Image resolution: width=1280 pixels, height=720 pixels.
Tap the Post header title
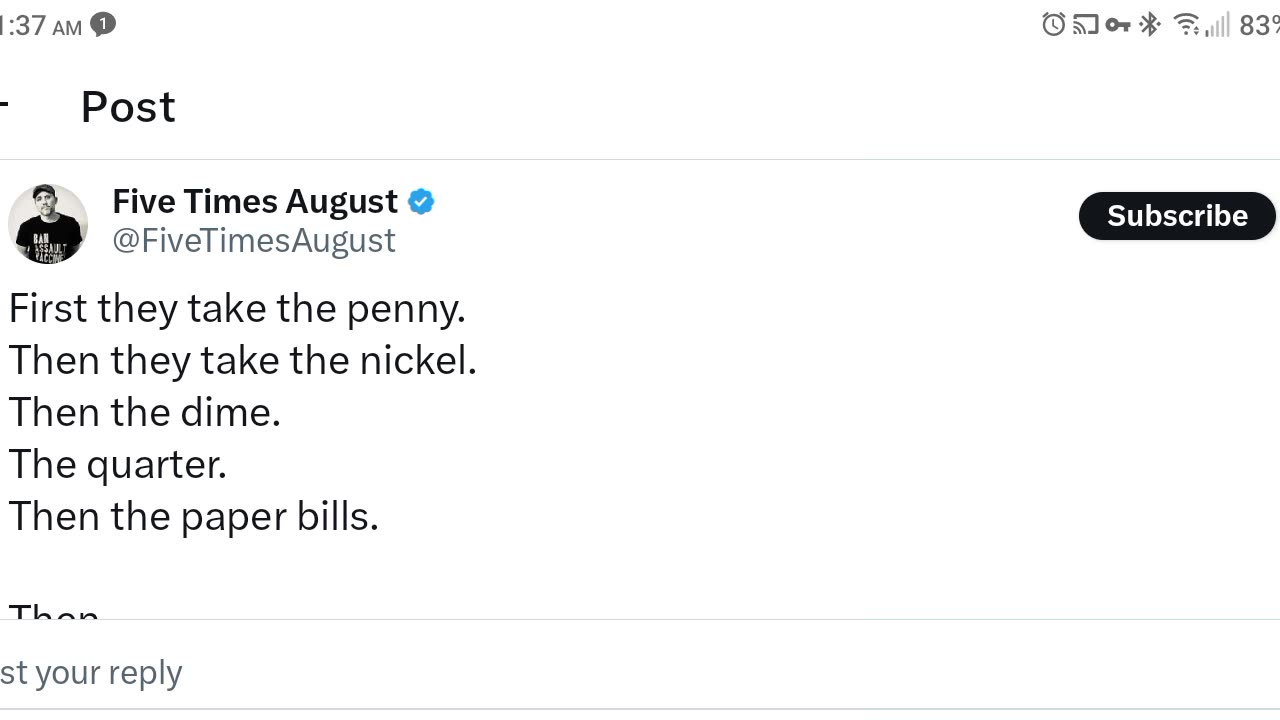(x=128, y=107)
